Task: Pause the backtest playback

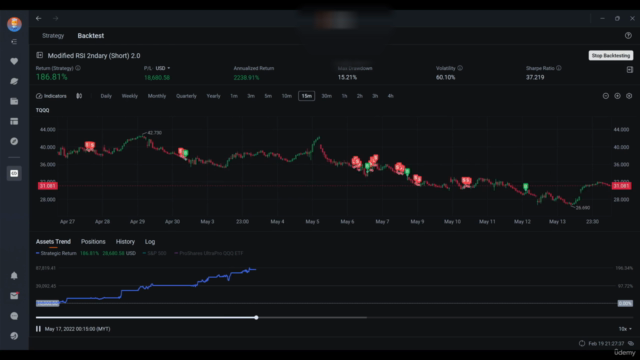Action: point(38,329)
